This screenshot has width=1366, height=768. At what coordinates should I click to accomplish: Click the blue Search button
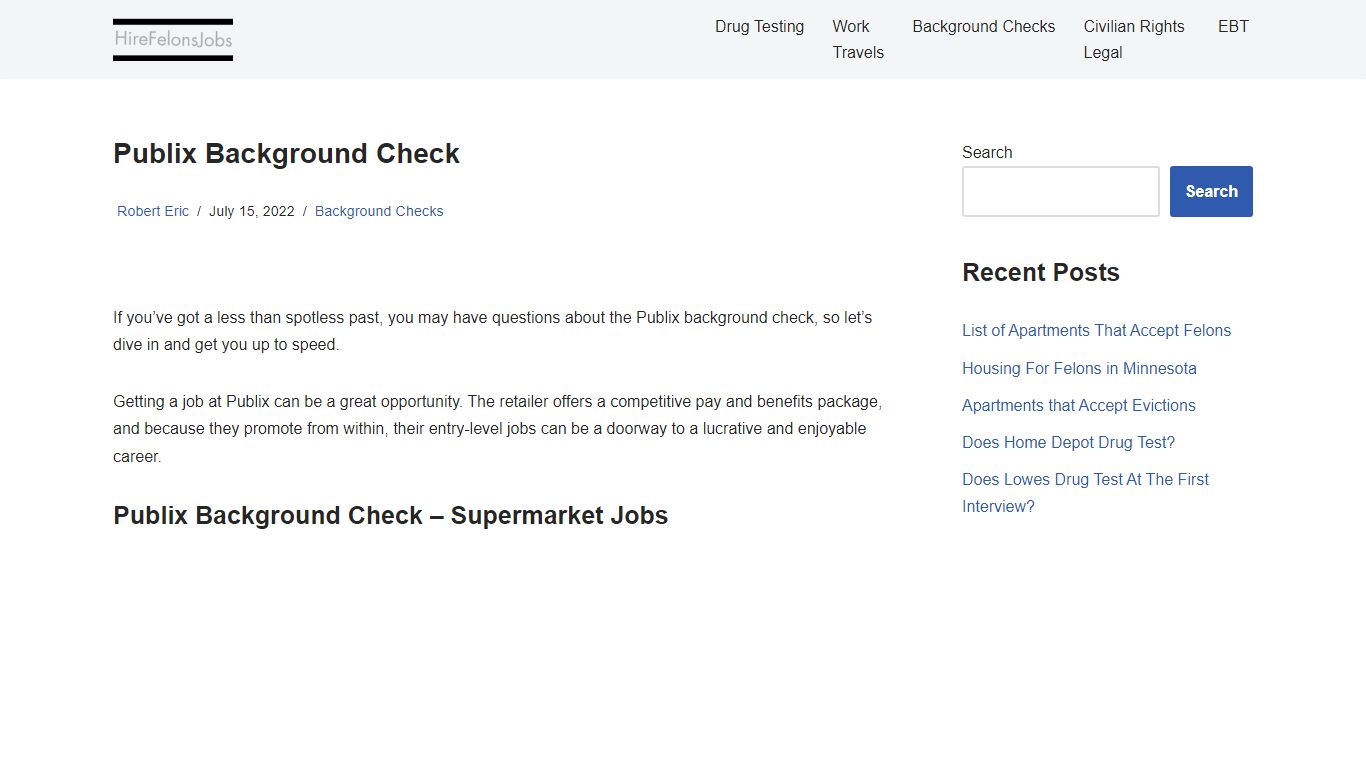1211,191
